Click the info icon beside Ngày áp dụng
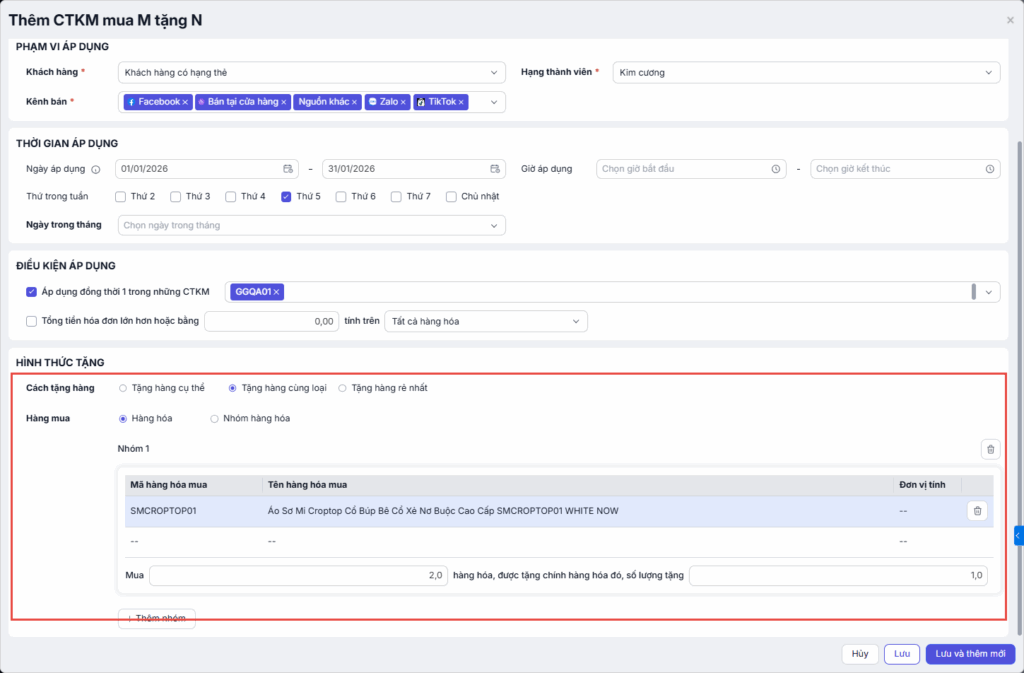The image size is (1024, 673). pos(96,170)
